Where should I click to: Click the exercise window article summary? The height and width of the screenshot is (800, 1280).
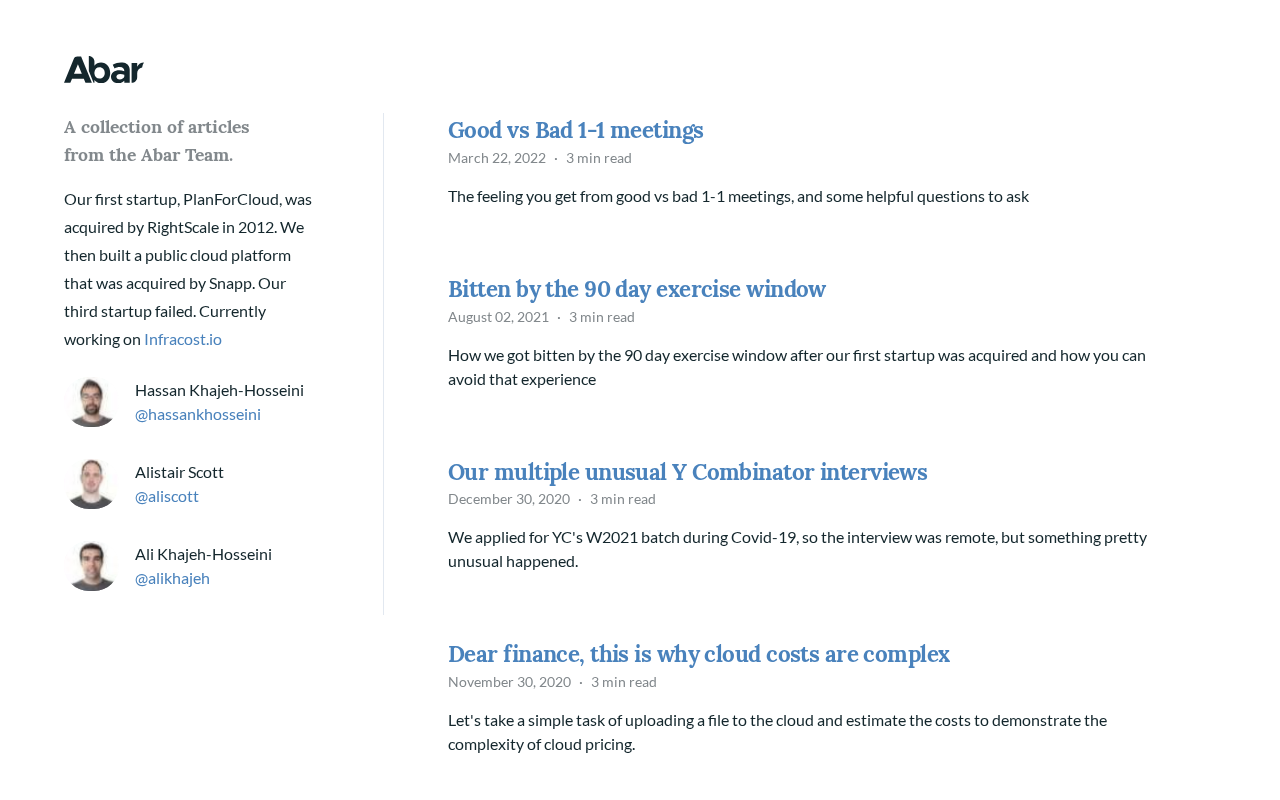[796, 367]
